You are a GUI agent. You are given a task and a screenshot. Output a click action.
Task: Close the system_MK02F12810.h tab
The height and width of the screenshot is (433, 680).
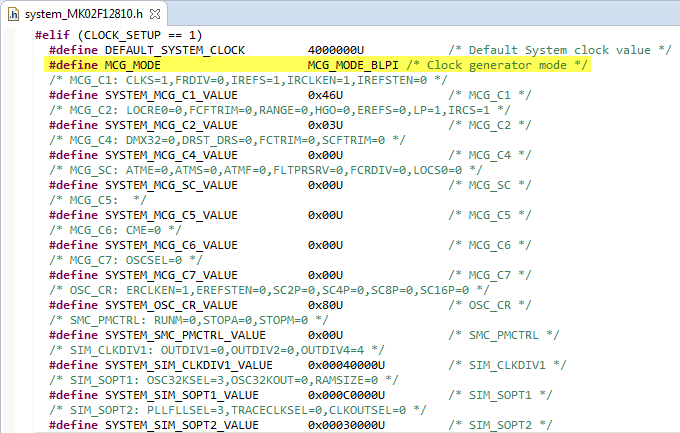tap(154, 14)
